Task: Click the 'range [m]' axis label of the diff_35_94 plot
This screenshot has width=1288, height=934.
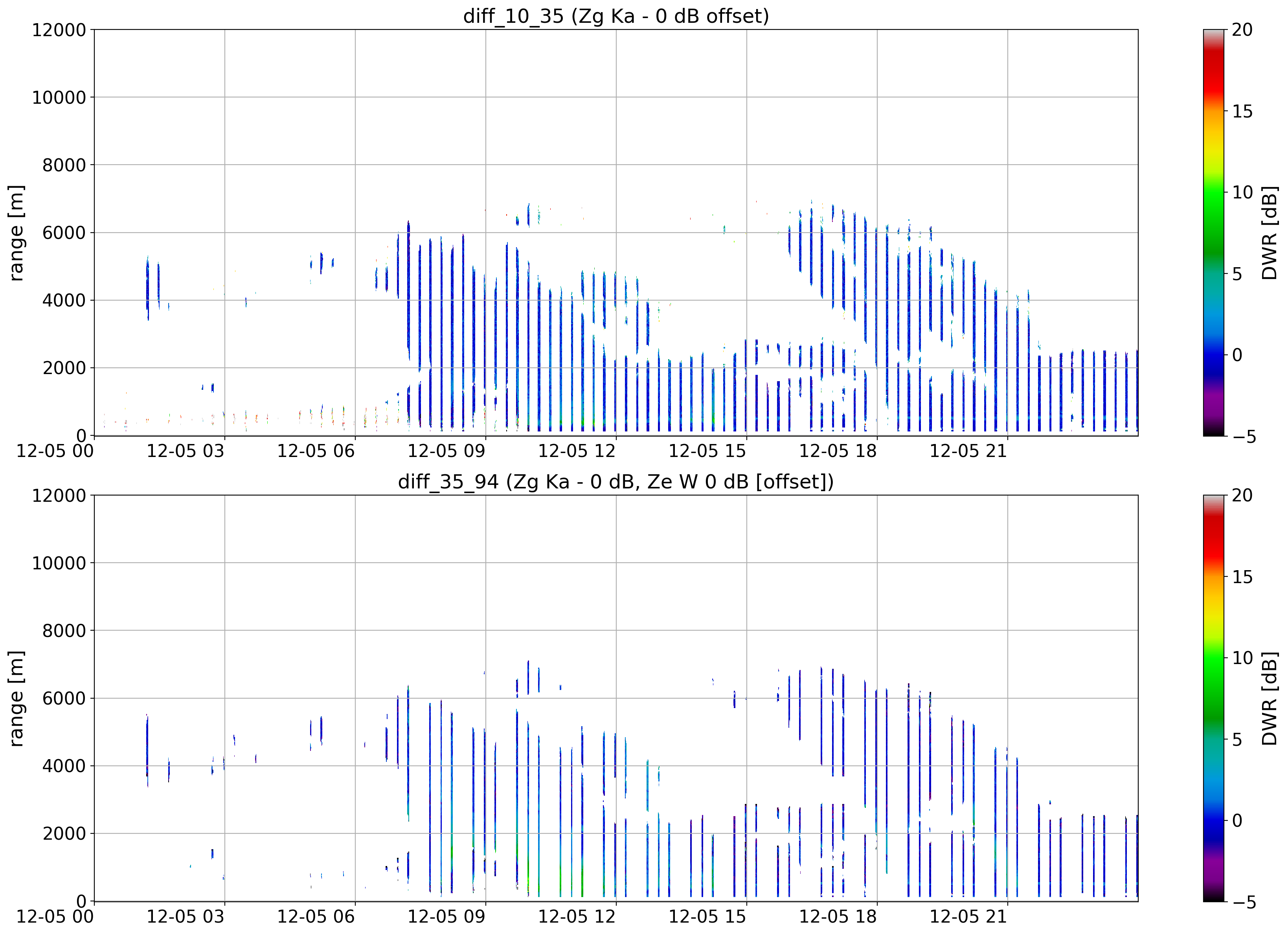Action: [16, 698]
